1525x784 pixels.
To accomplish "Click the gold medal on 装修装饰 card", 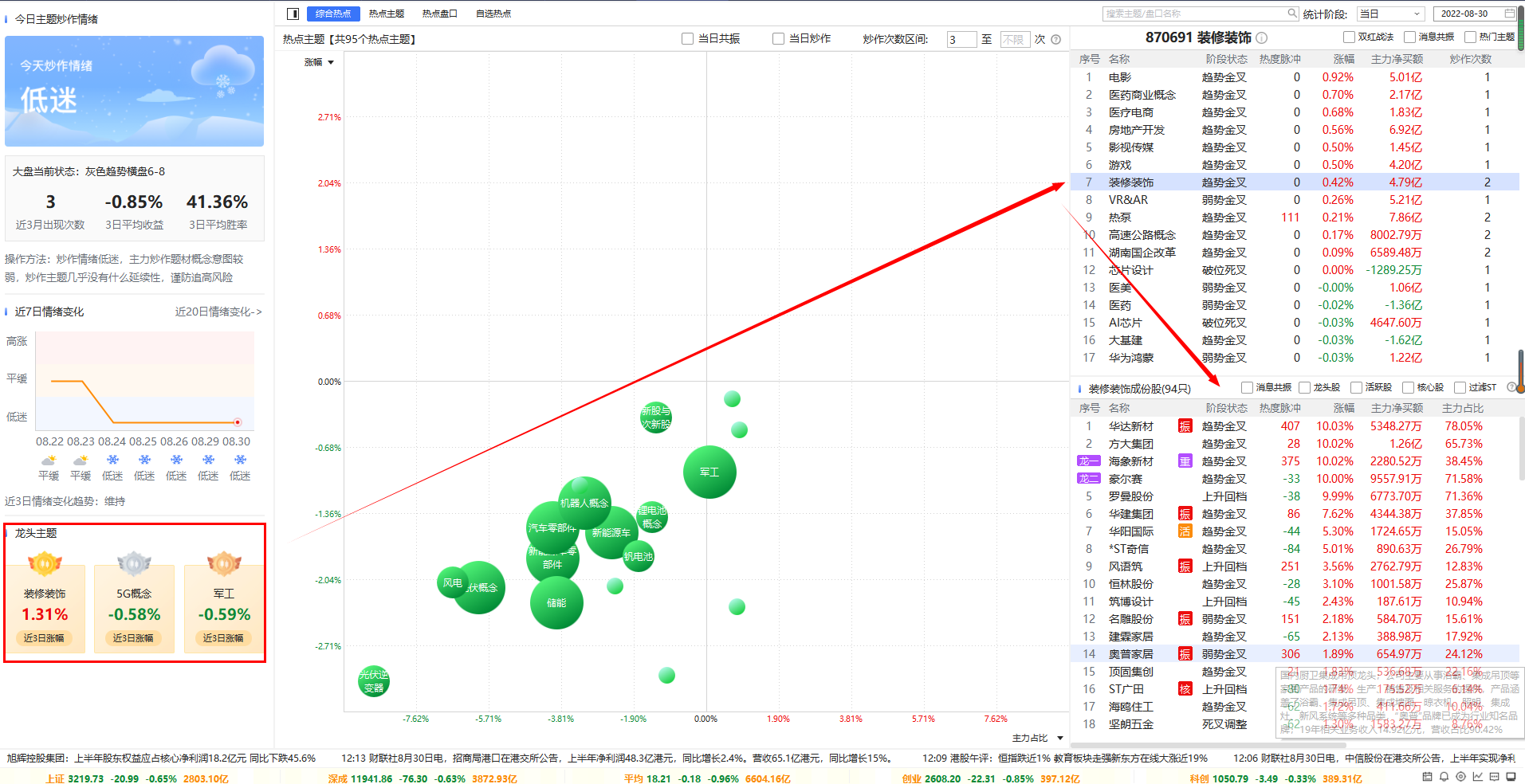I will click(x=45, y=563).
